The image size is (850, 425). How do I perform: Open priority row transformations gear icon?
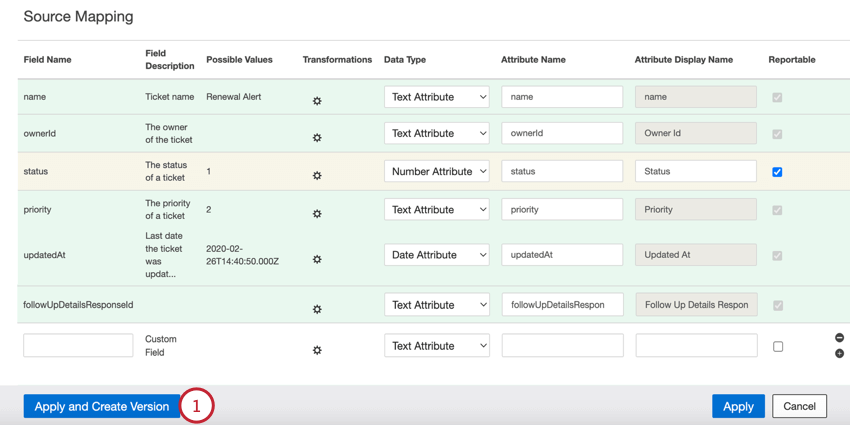317,213
